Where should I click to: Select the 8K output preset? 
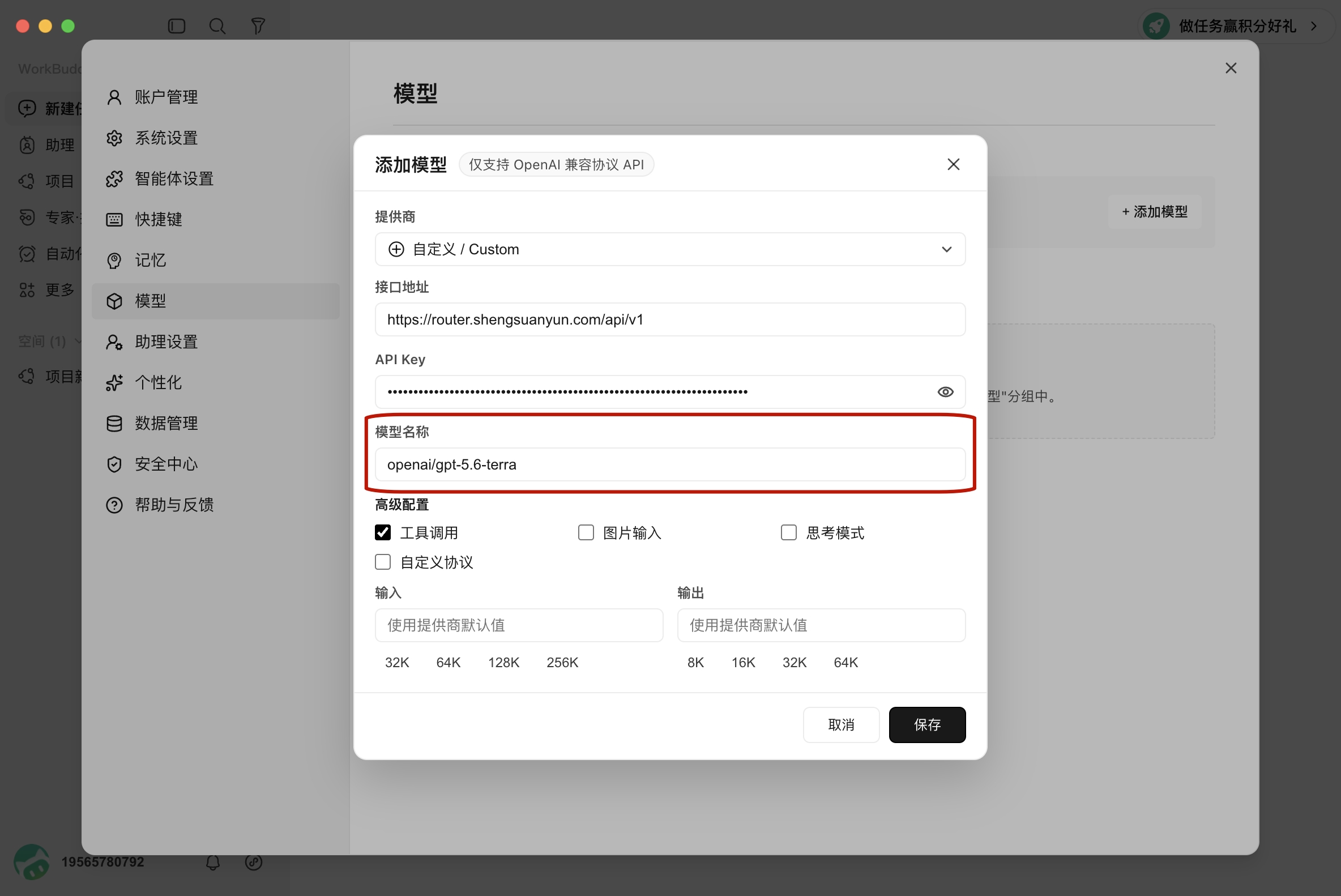coord(695,663)
